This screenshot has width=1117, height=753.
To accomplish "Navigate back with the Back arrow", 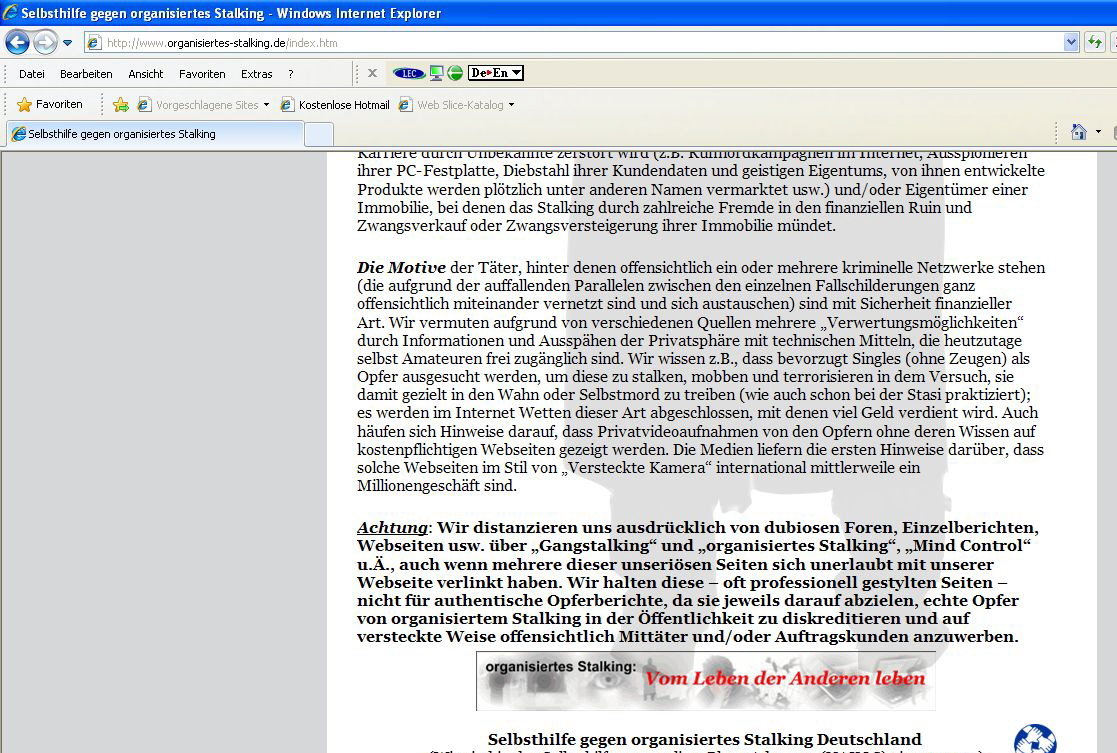I will (x=15, y=42).
